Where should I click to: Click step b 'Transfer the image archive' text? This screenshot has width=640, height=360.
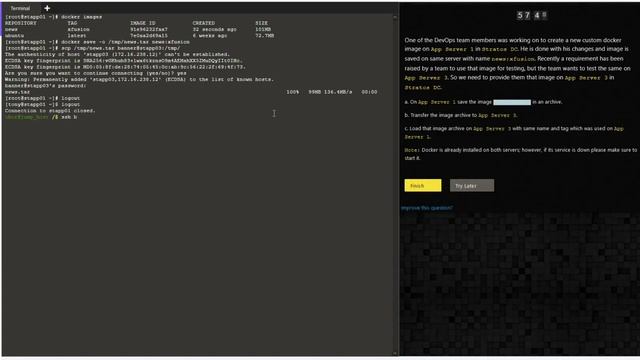(x=461, y=115)
